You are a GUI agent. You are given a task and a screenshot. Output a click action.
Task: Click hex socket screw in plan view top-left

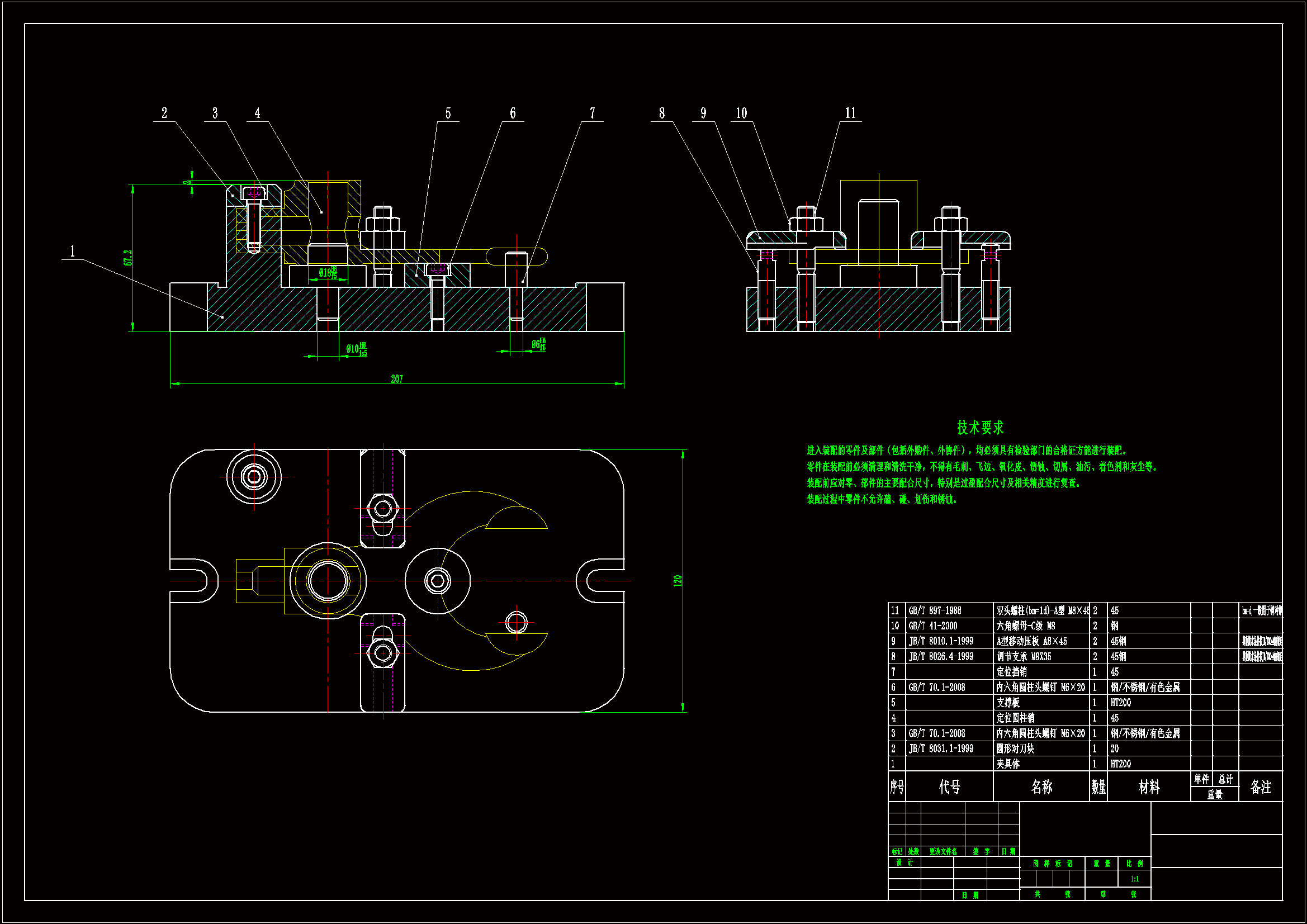pyautogui.click(x=254, y=477)
